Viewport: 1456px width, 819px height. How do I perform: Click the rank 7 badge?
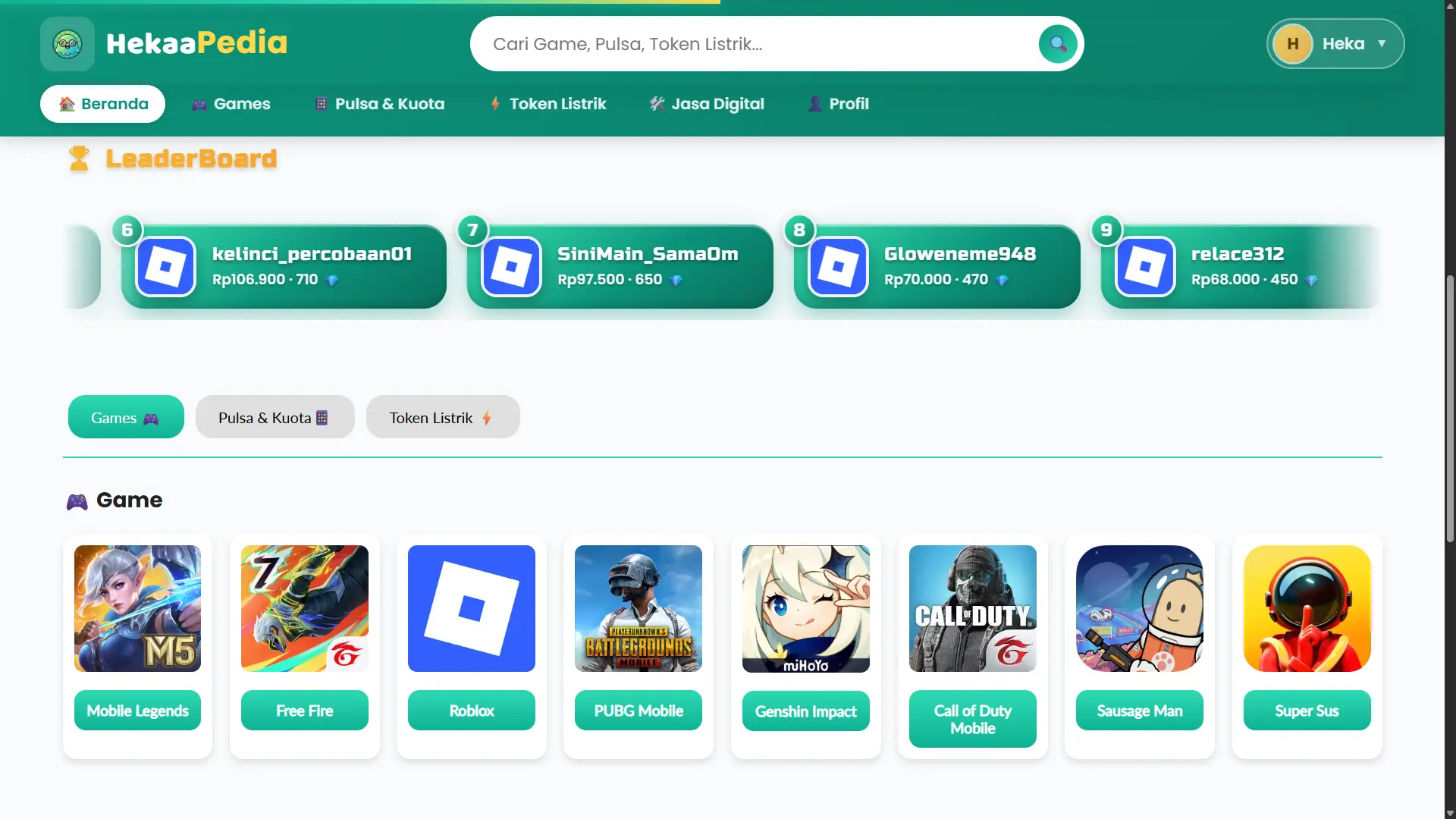pos(473,230)
